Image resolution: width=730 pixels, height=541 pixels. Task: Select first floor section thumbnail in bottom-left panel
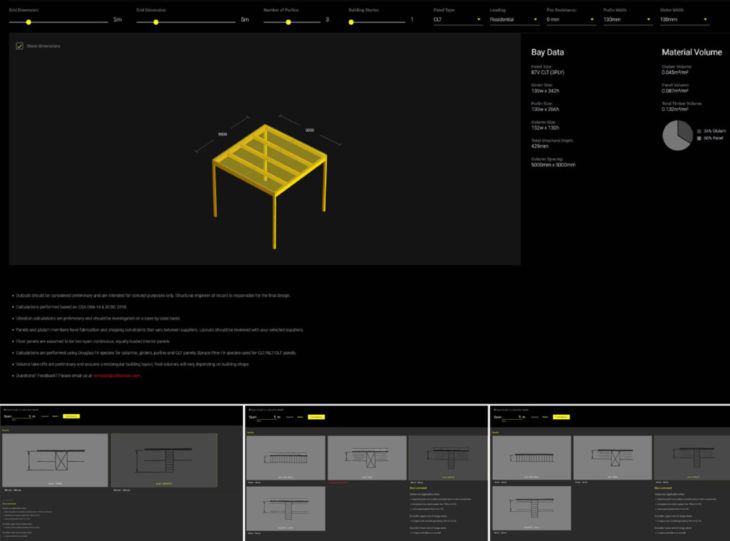coord(55,459)
